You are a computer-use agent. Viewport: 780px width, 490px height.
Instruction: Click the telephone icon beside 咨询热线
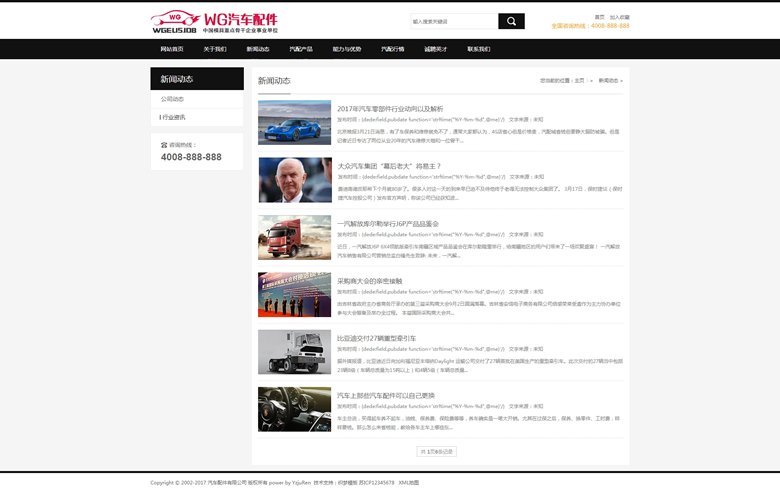click(164, 145)
